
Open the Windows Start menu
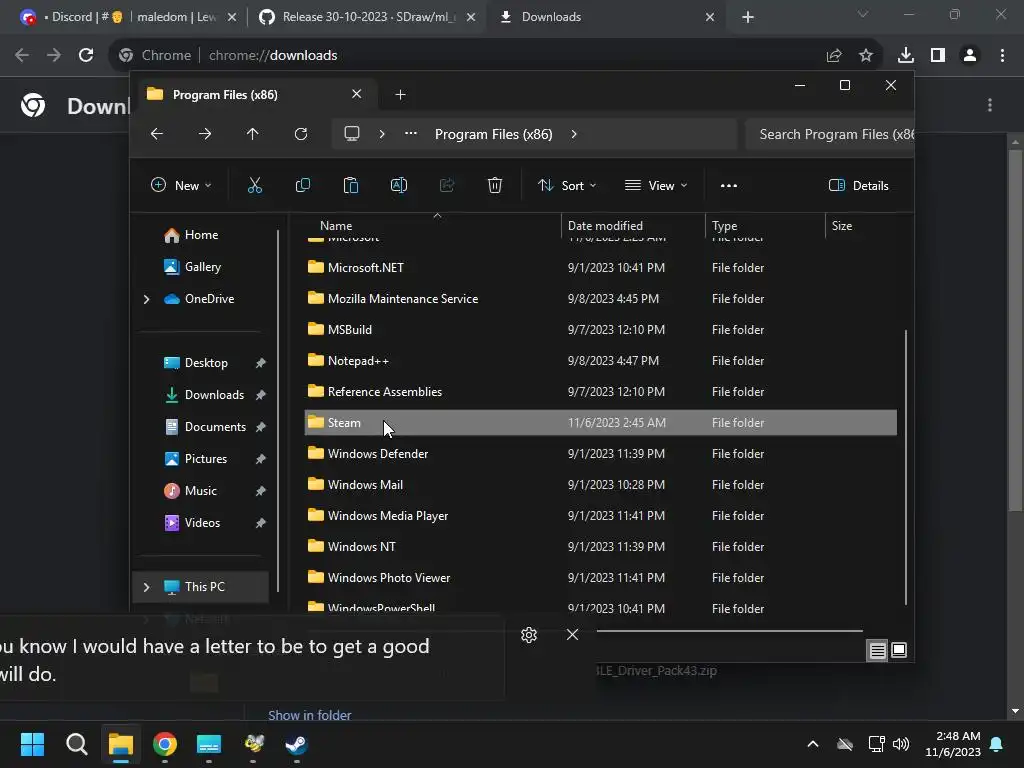[33, 744]
